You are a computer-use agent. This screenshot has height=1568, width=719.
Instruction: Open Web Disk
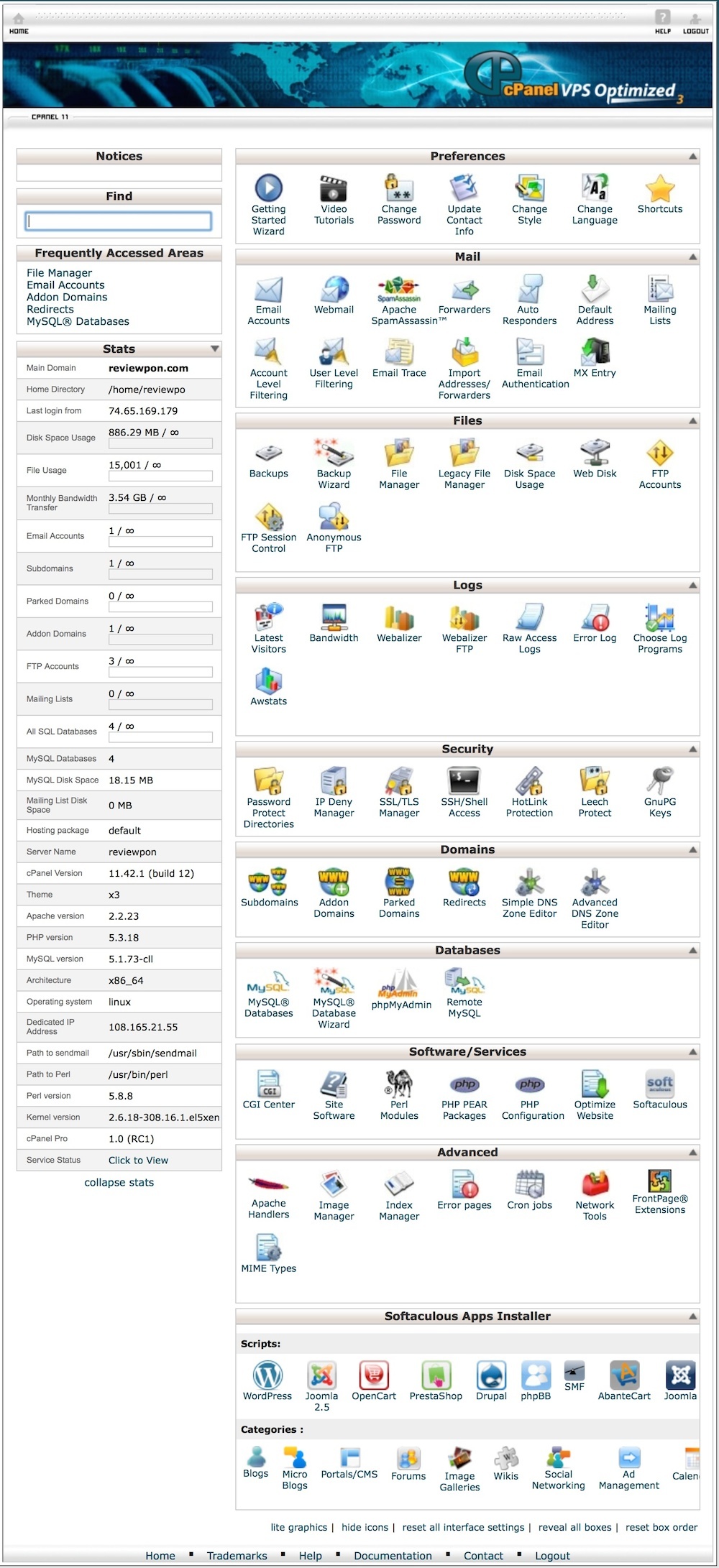(595, 453)
